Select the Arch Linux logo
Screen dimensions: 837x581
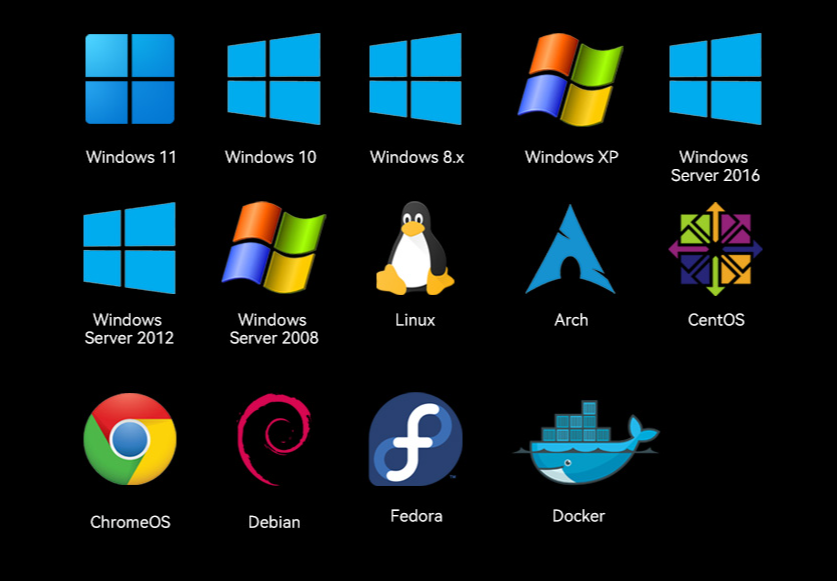[x=571, y=250]
